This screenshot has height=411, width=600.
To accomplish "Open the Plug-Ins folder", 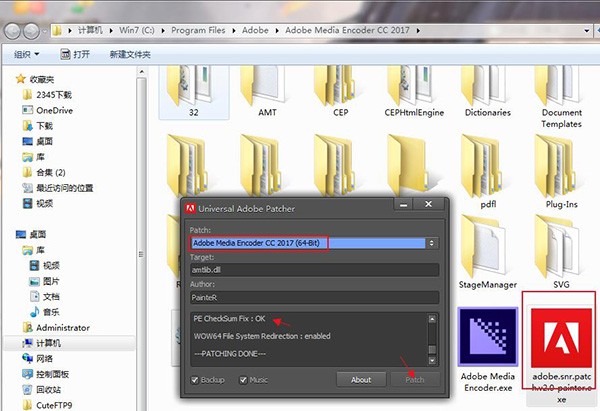I will (x=561, y=172).
